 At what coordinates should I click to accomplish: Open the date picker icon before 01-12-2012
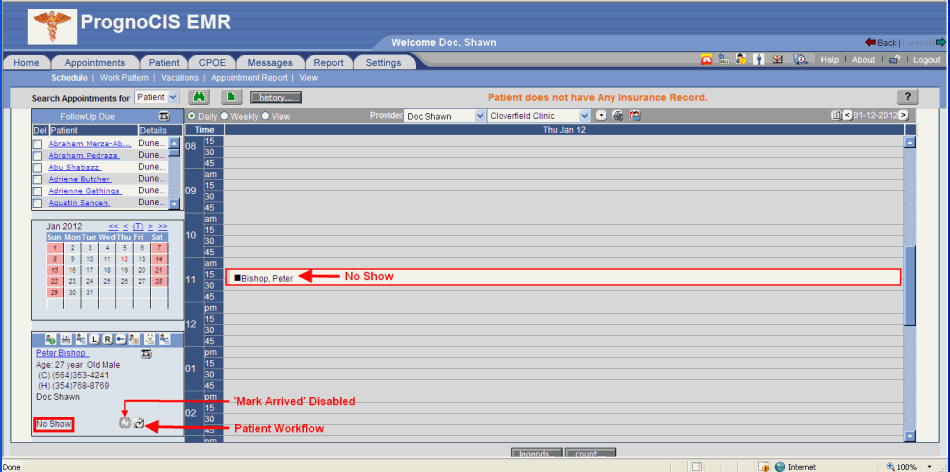(x=837, y=115)
